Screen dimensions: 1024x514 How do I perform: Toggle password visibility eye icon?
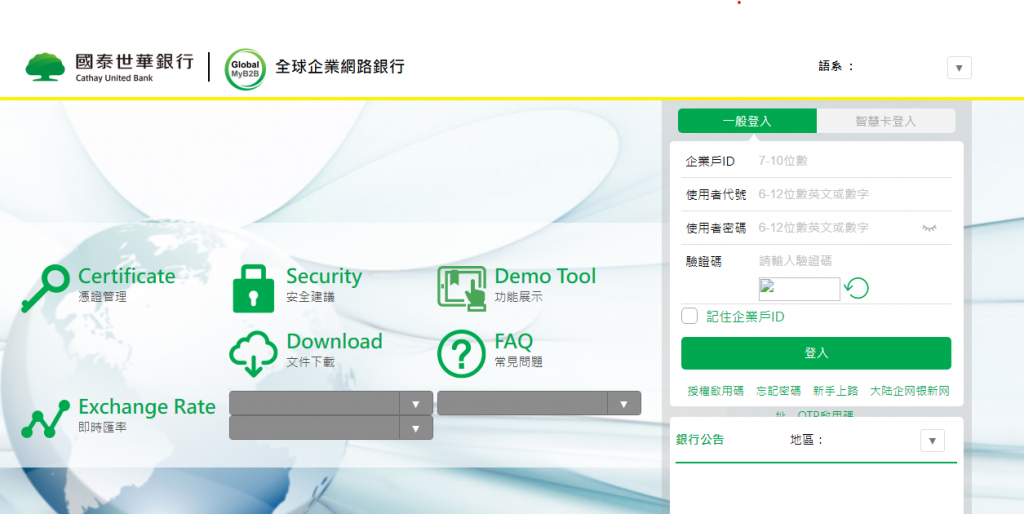pos(929,228)
